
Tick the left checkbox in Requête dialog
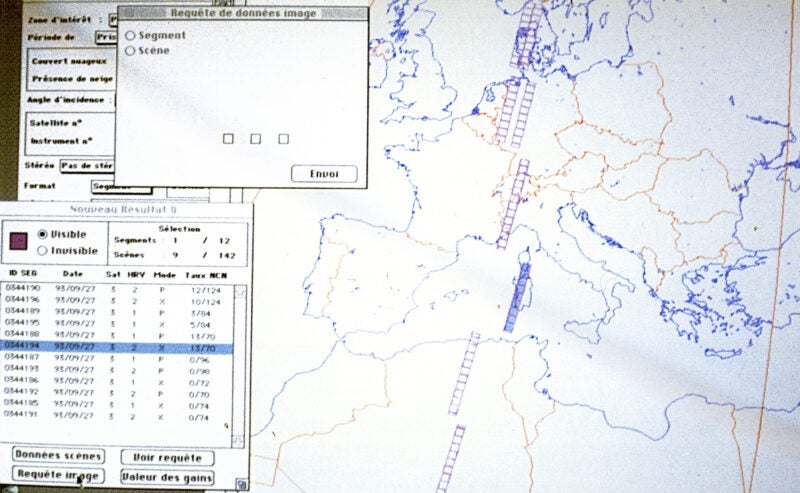tap(228, 139)
